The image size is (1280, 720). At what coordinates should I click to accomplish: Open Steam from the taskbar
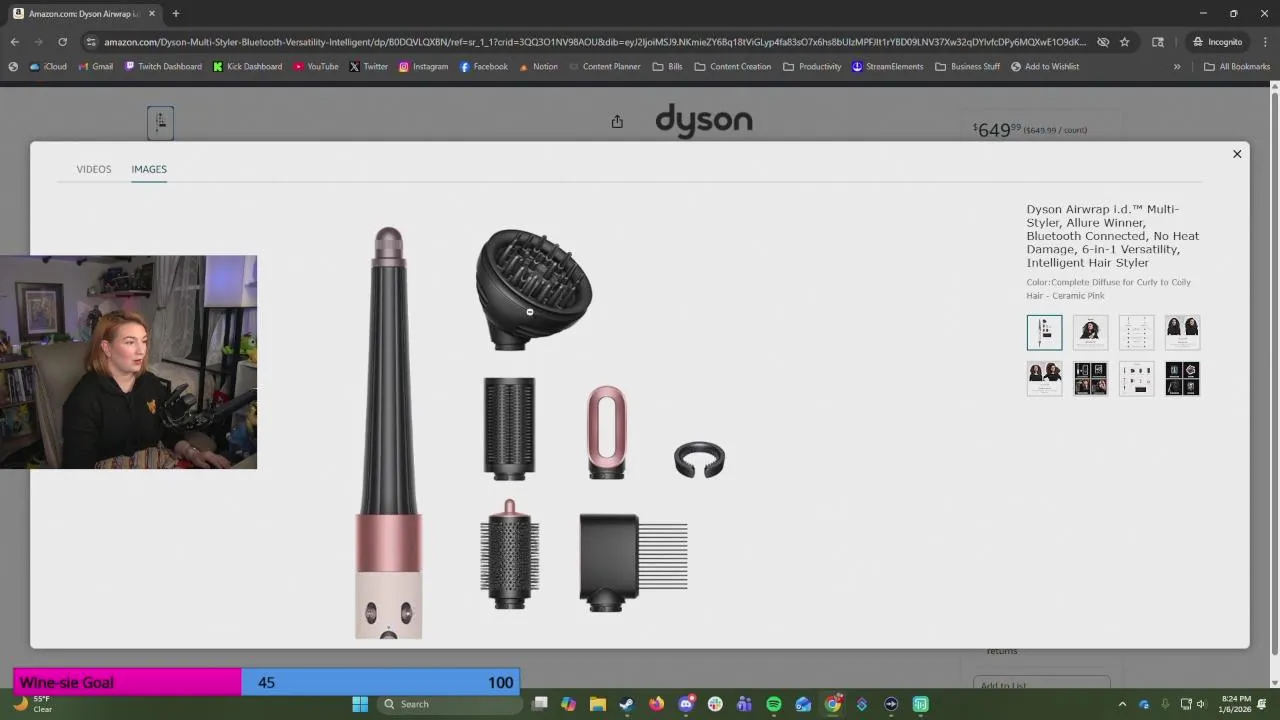coord(626,704)
